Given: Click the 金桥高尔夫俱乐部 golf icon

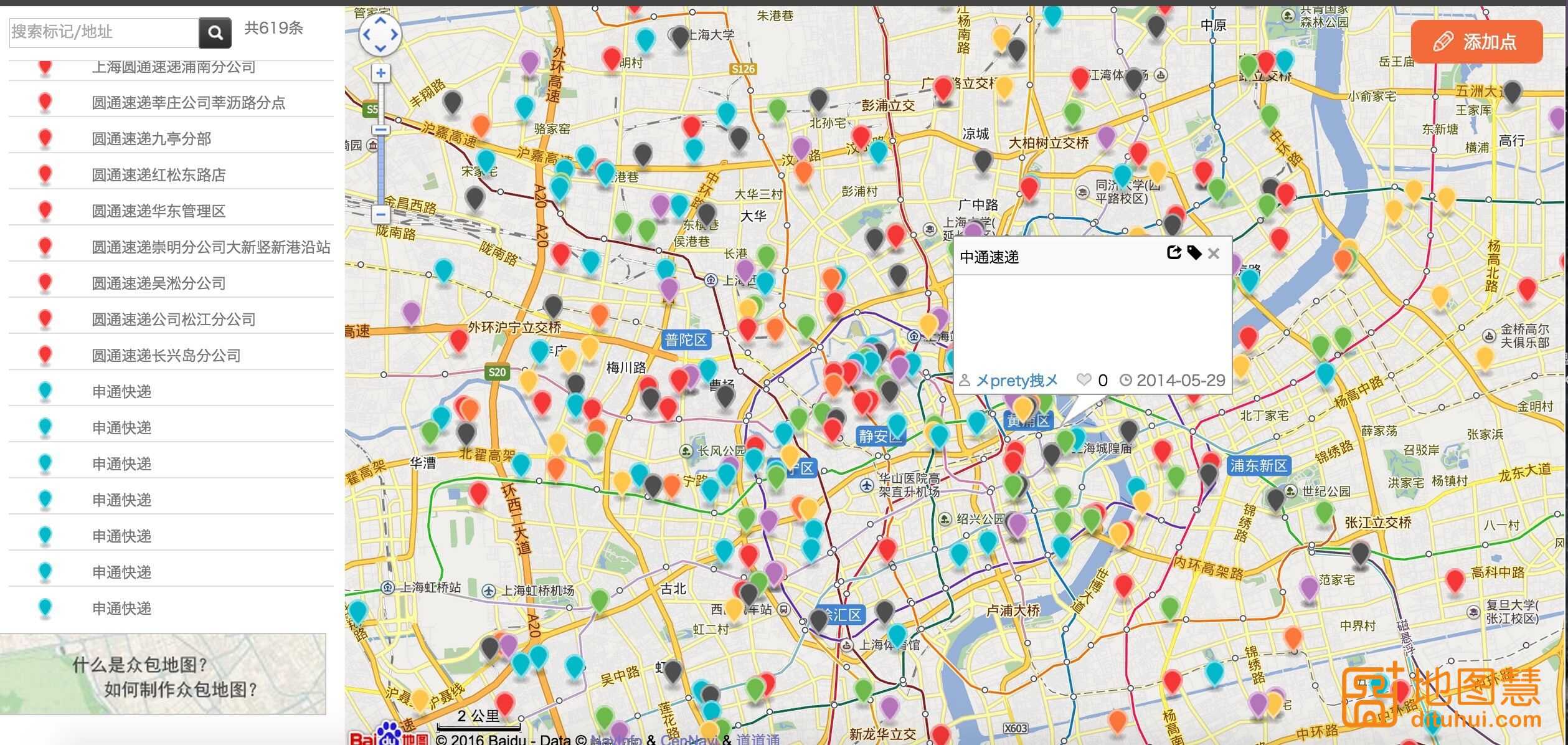Looking at the screenshot, I should click(1488, 336).
